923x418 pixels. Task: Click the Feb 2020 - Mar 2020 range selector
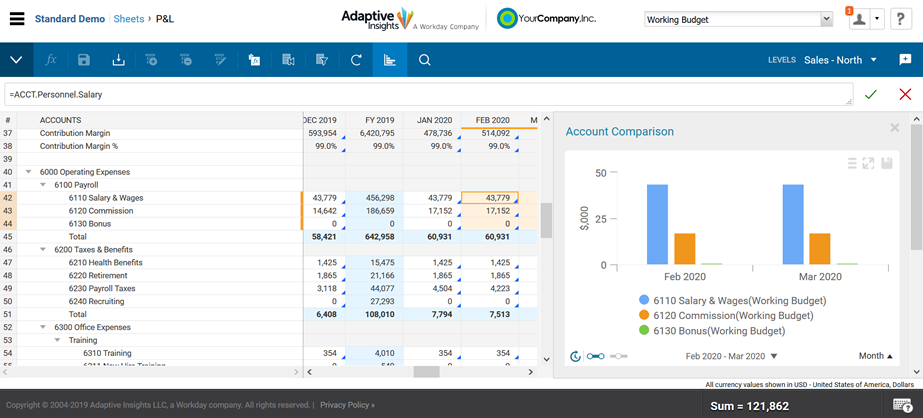731,356
